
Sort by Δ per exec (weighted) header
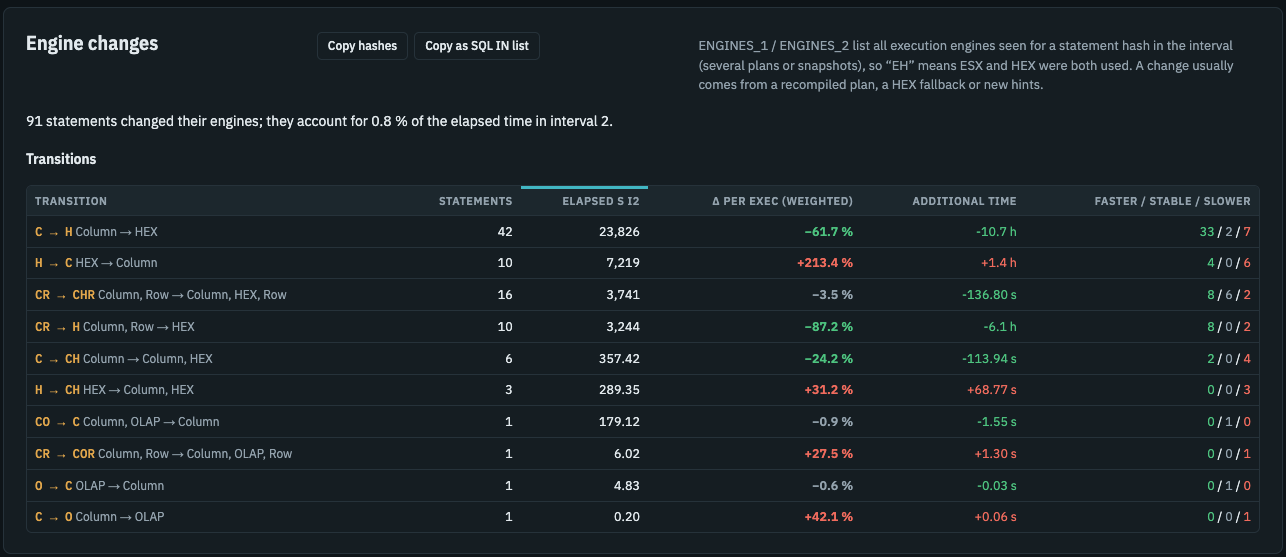[x=782, y=201]
